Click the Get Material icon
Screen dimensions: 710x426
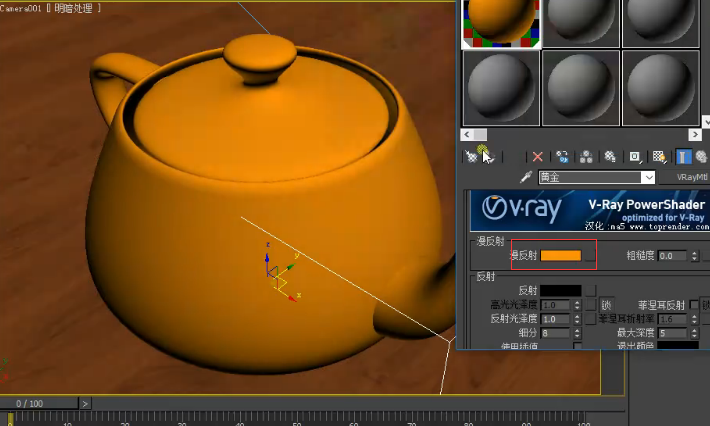[x=471, y=156]
